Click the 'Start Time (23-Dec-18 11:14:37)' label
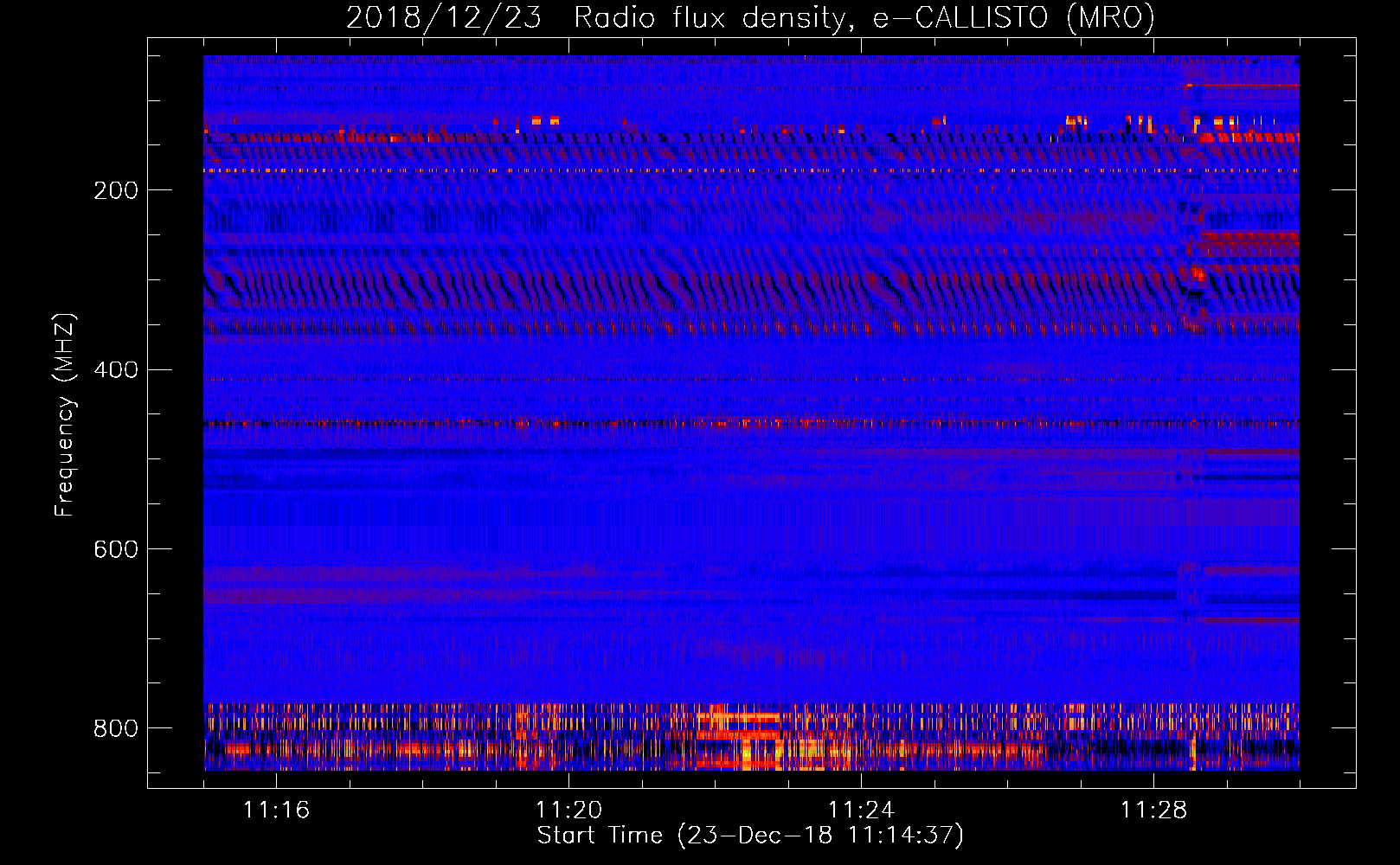 click(x=750, y=836)
